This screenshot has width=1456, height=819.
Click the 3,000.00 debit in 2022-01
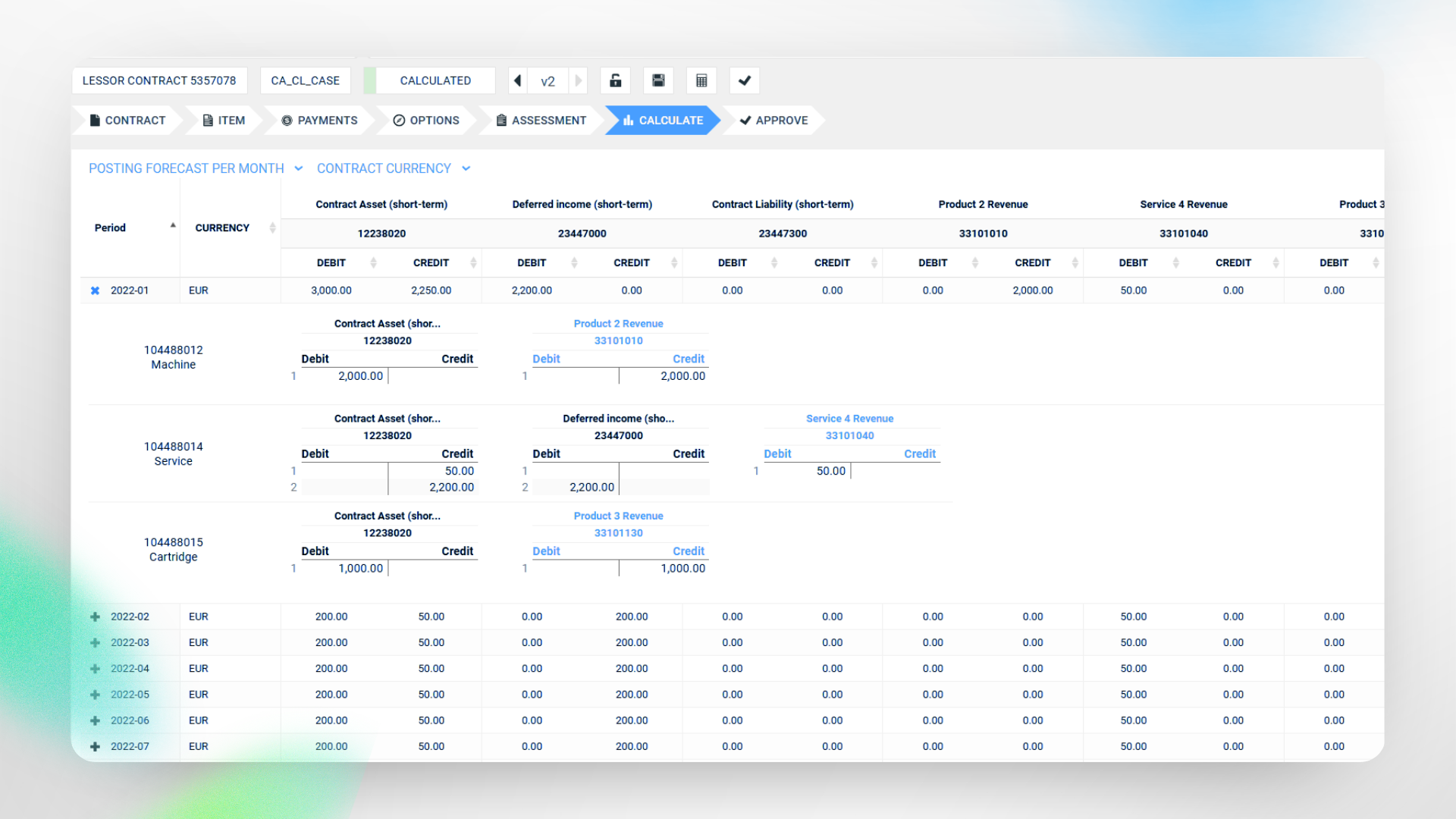pos(331,290)
